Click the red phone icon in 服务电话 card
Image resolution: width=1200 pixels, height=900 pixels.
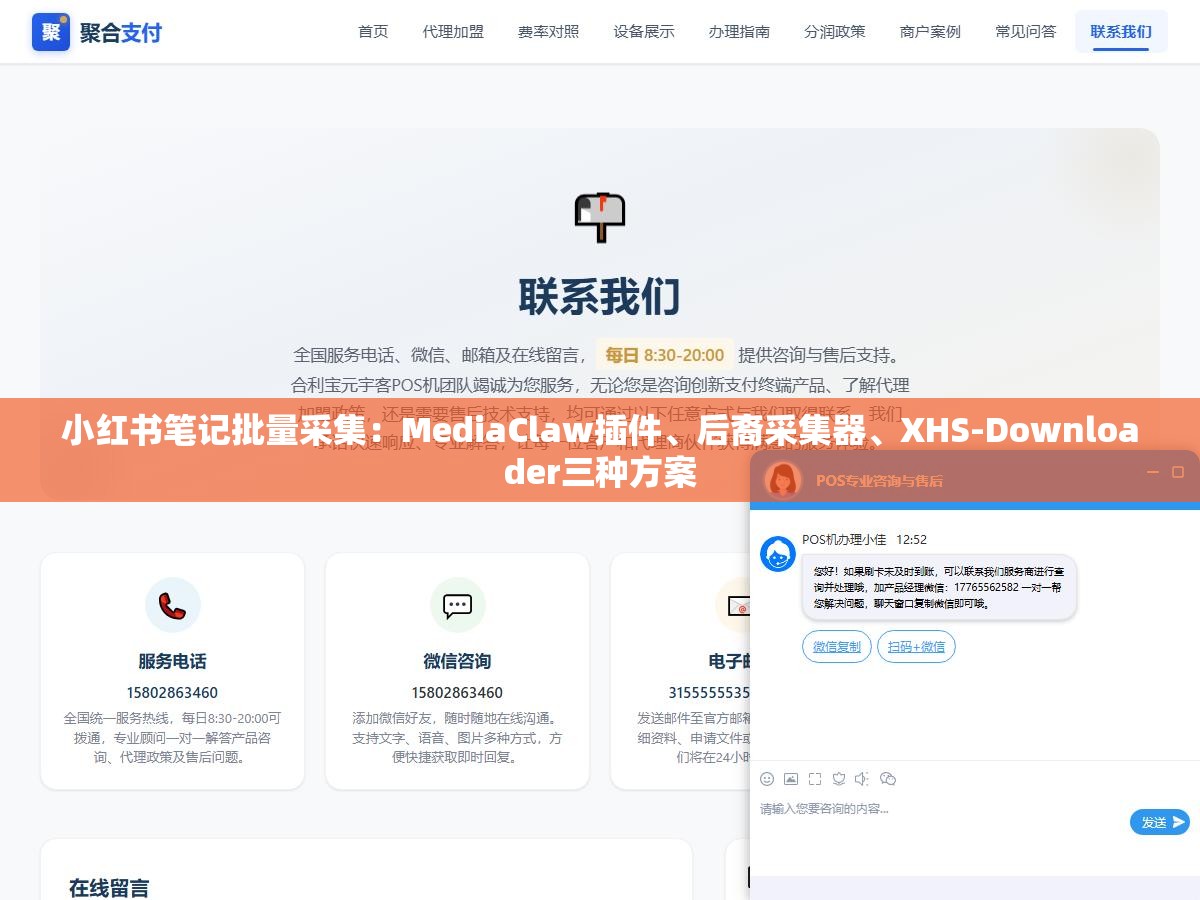172,605
